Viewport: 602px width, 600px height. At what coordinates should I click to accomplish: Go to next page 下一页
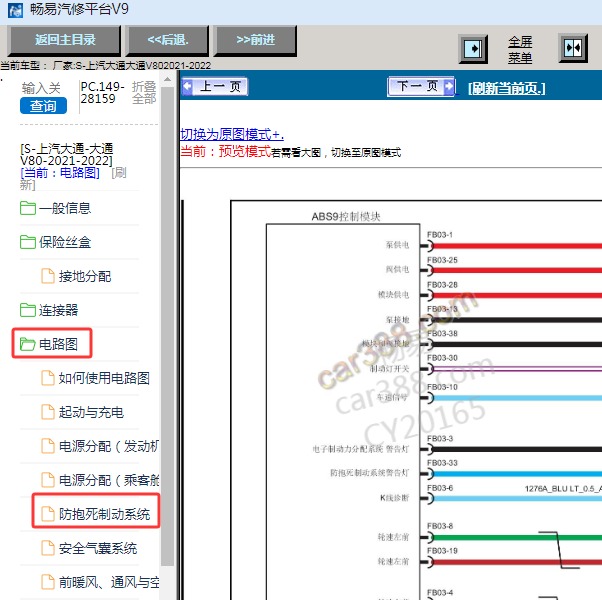pos(421,86)
